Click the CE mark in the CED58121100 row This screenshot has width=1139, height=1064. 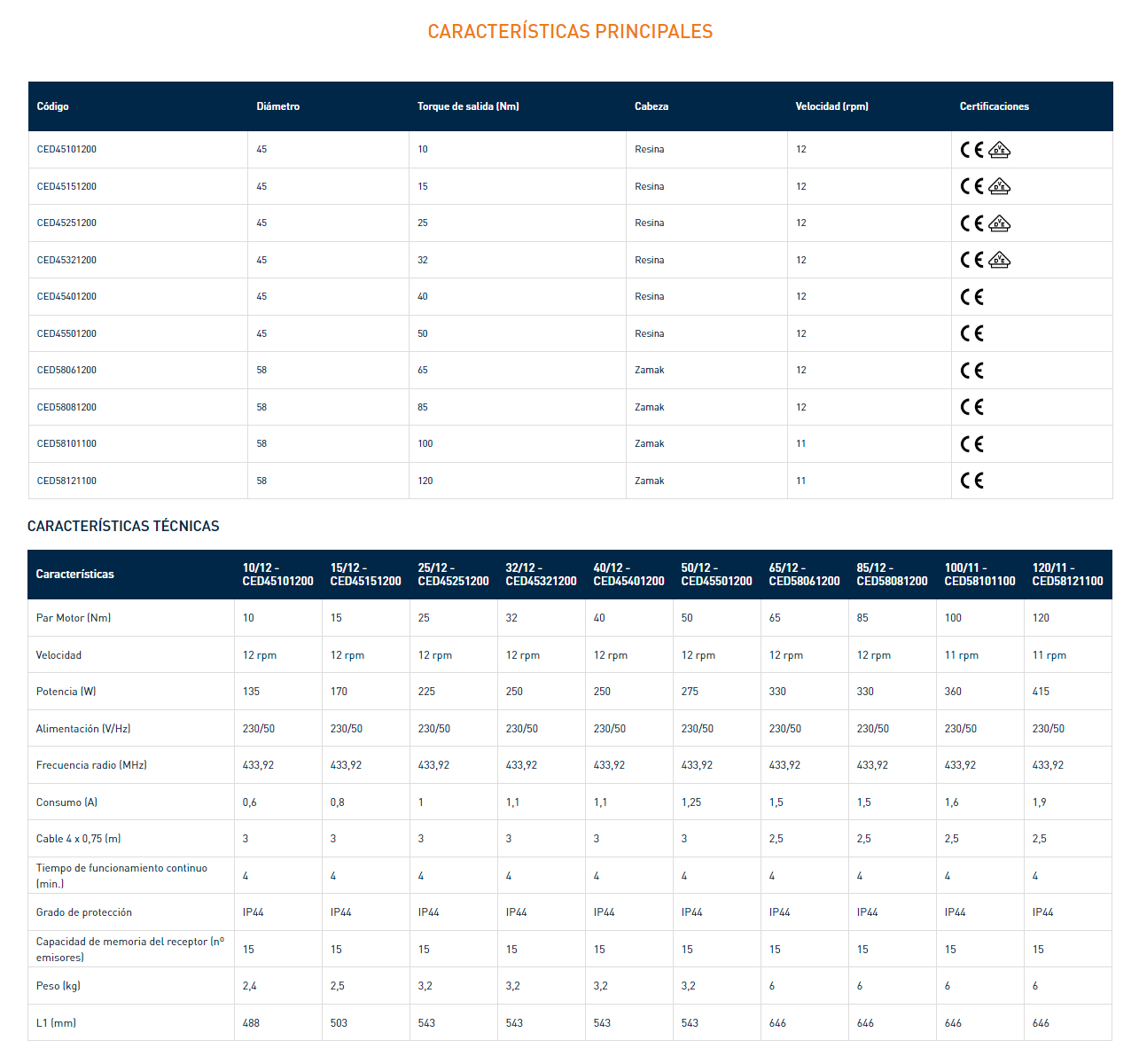pos(971,481)
